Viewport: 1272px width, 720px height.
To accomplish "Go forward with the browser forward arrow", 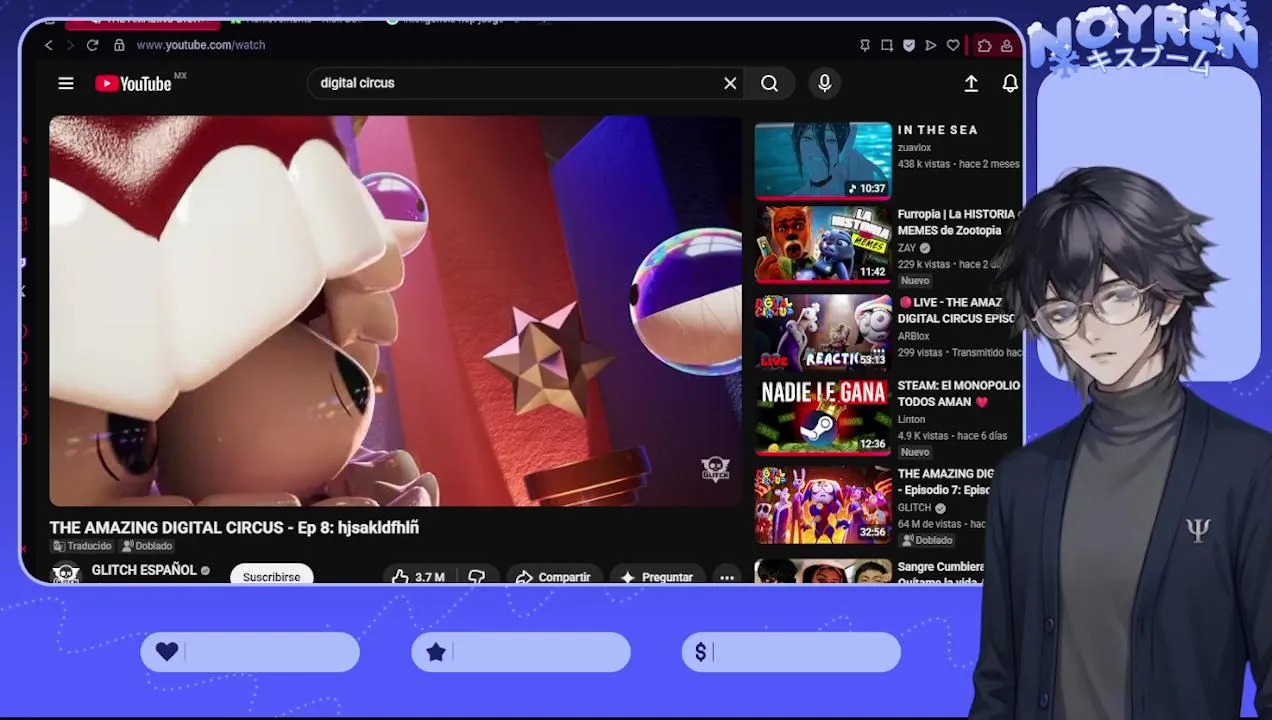I will click(x=70, y=45).
